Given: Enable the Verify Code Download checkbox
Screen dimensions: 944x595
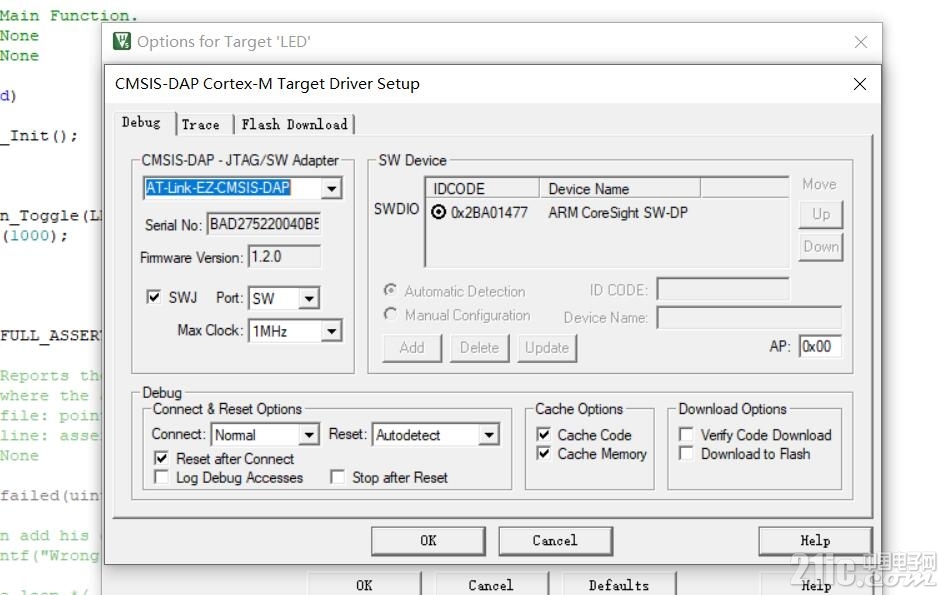Looking at the screenshot, I should [x=685, y=434].
